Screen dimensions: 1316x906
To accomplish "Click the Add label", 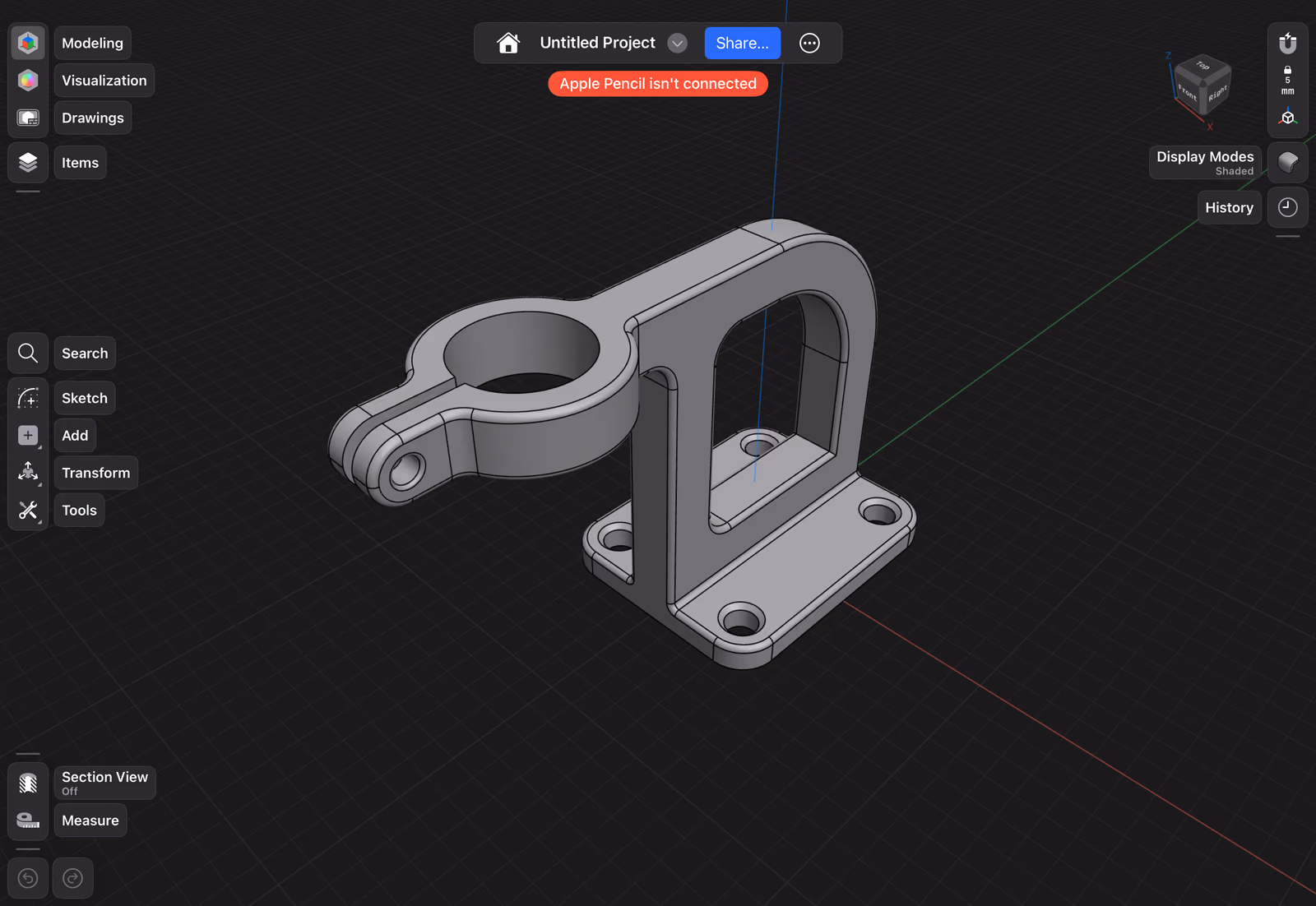I will pos(75,435).
